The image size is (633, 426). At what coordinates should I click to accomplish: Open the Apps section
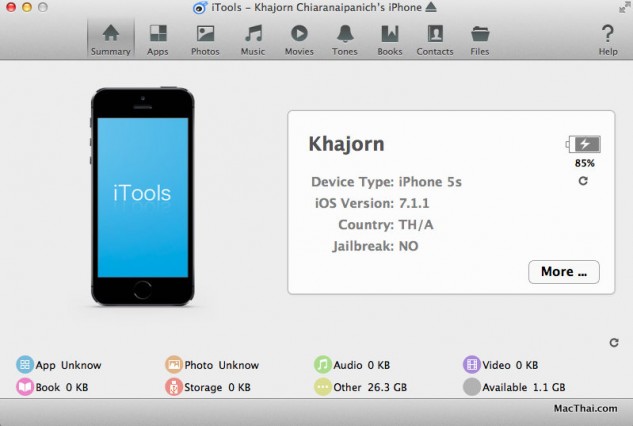[x=157, y=40]
